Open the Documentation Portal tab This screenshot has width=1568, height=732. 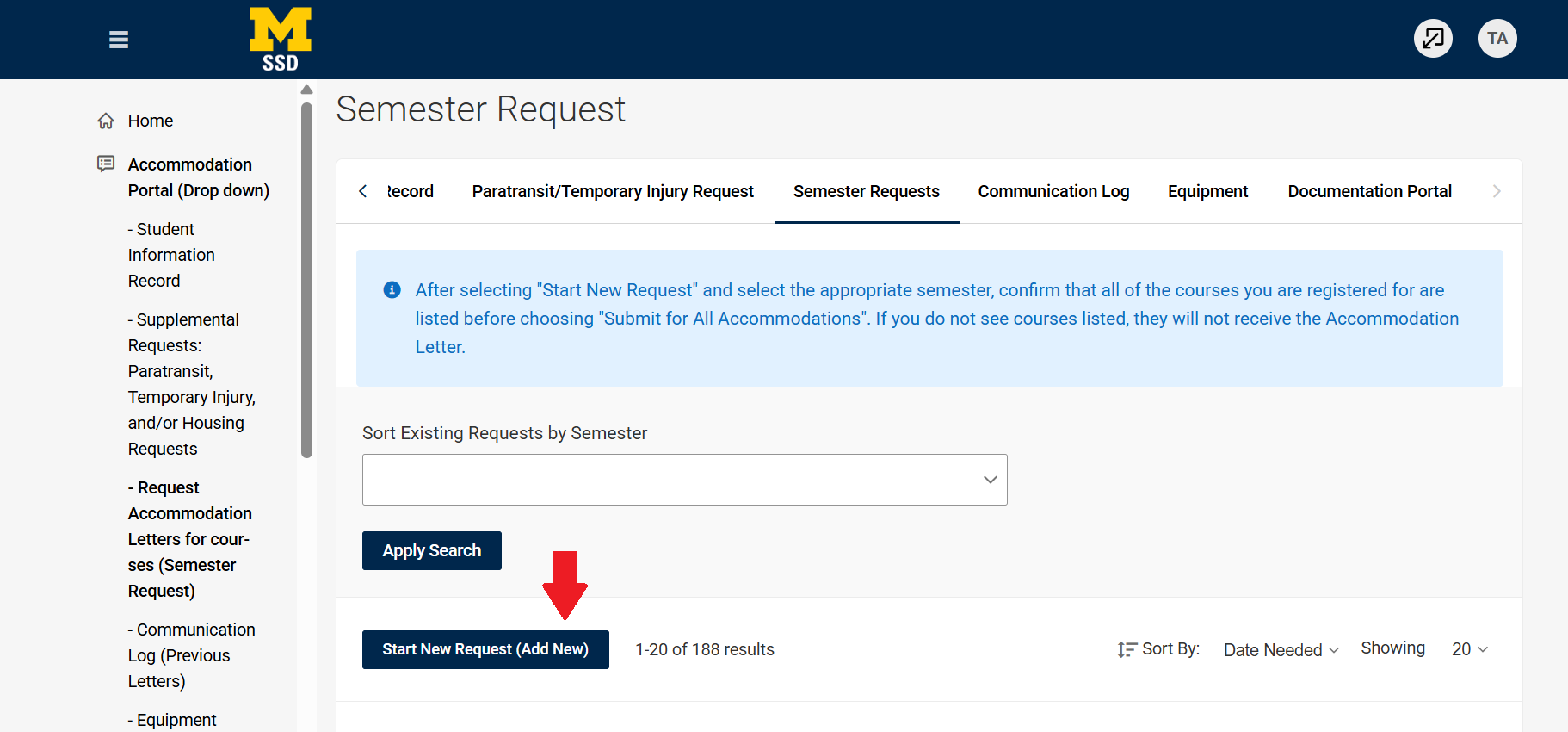(x=1369, y=191)
